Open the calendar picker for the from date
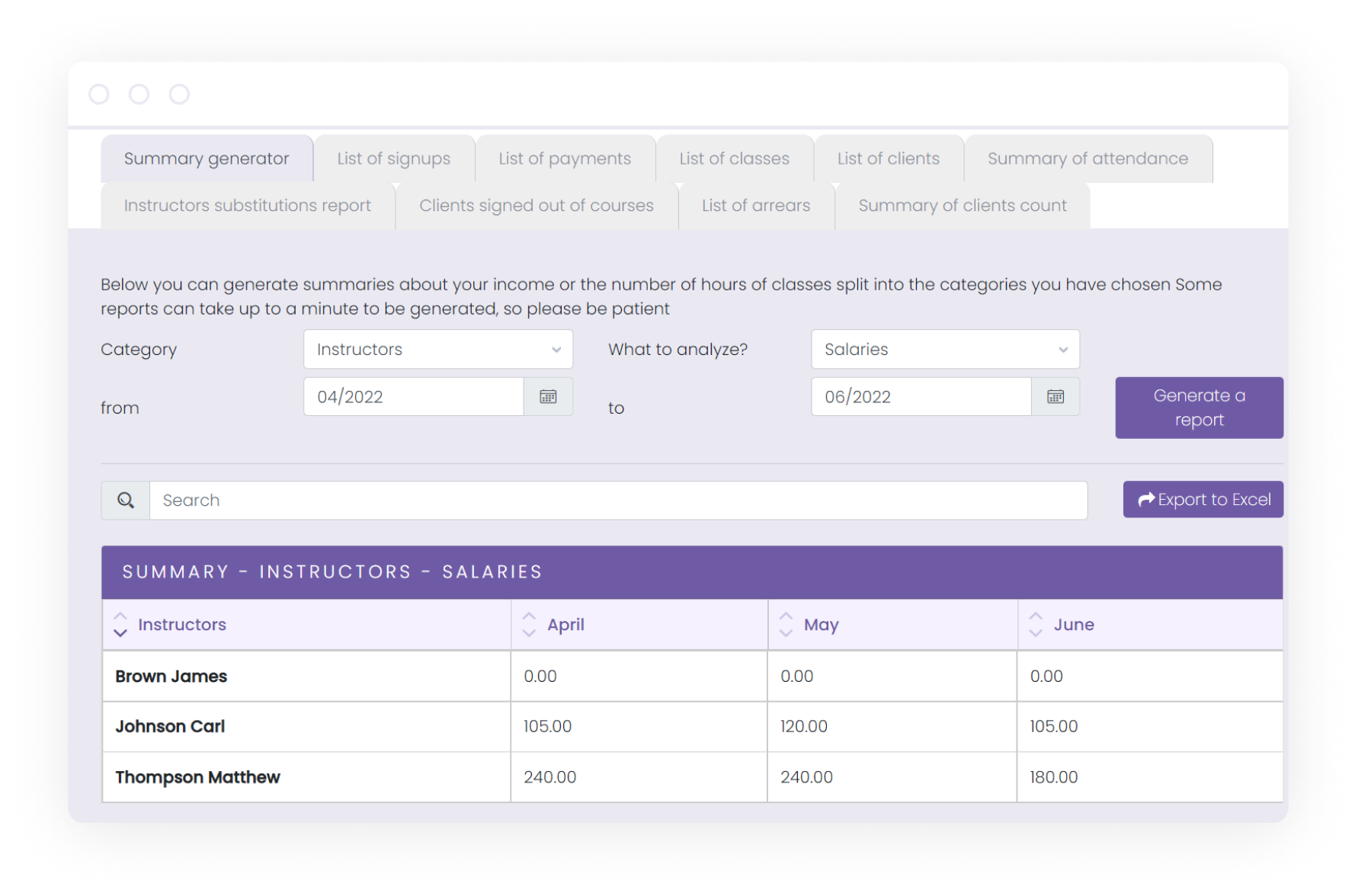1355x896 pixels. click(548, 396)
